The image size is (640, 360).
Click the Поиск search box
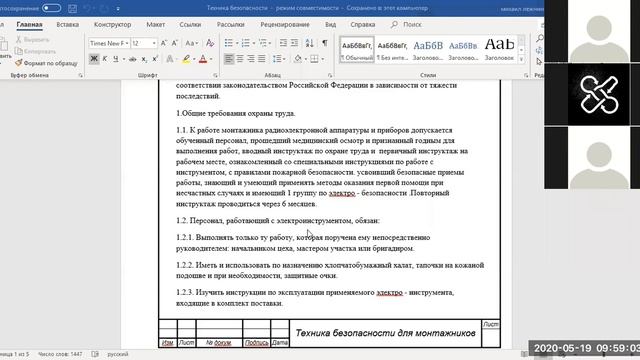coord(407,24)
